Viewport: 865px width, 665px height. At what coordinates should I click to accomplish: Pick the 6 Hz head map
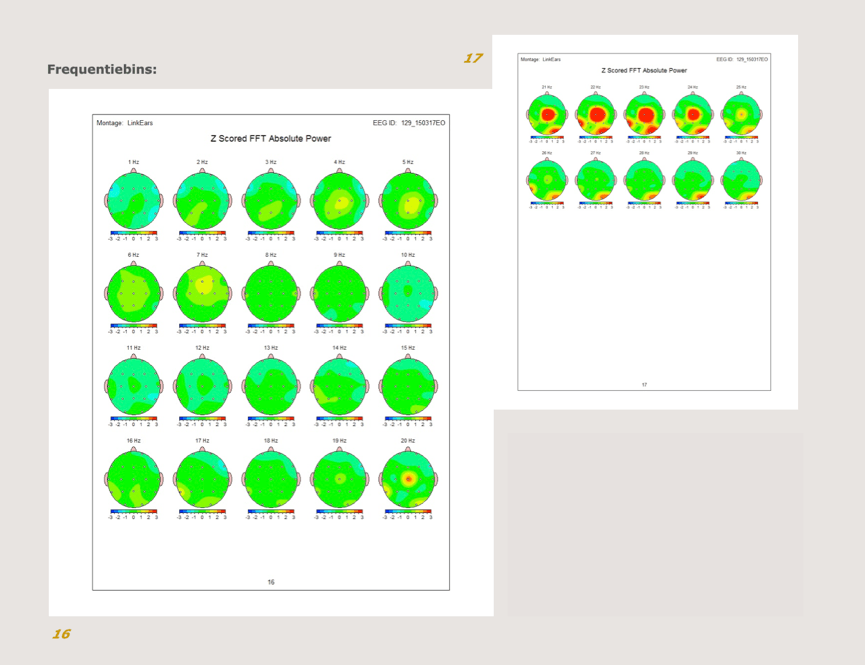tap(134, 293)
